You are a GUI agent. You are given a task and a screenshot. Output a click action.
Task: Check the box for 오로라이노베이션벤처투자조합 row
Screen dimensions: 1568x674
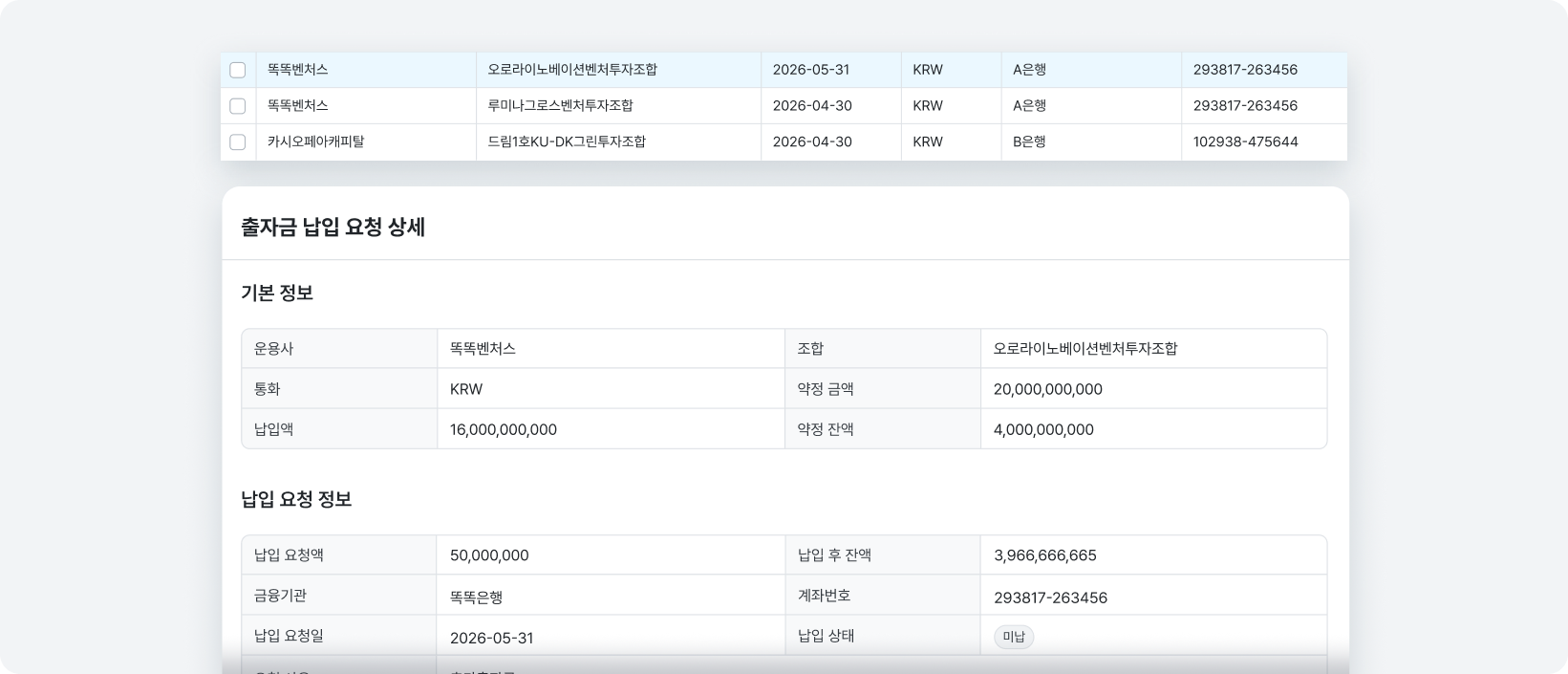pos(238,70)
